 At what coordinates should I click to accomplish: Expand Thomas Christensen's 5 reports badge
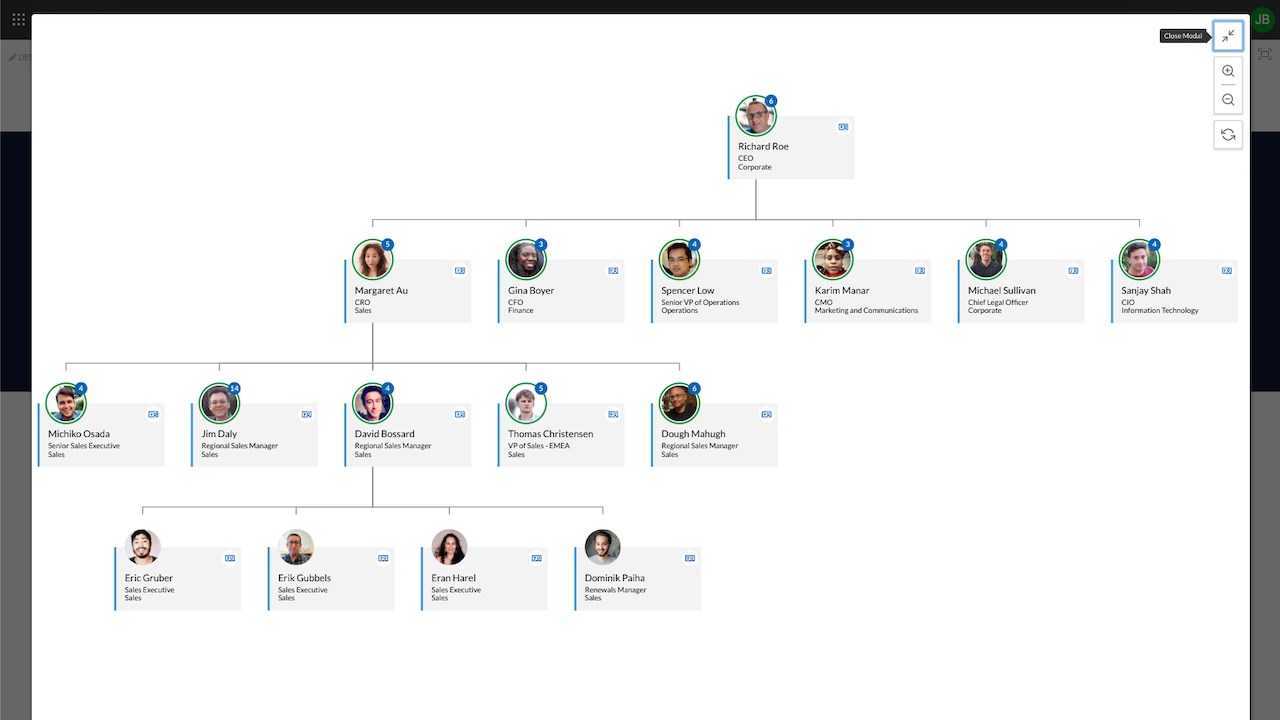[541, 388]
